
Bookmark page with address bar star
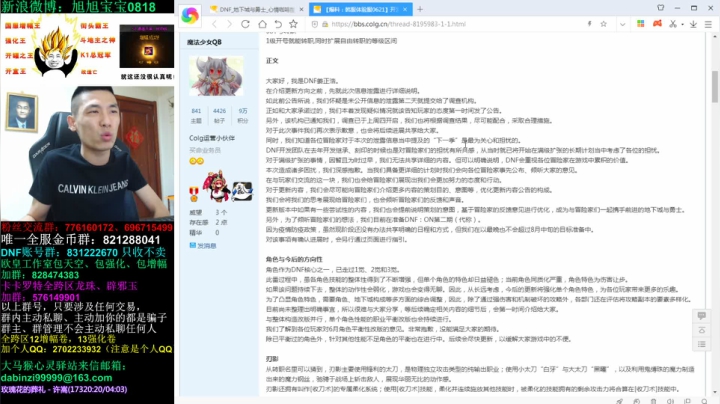pos(603,24)
